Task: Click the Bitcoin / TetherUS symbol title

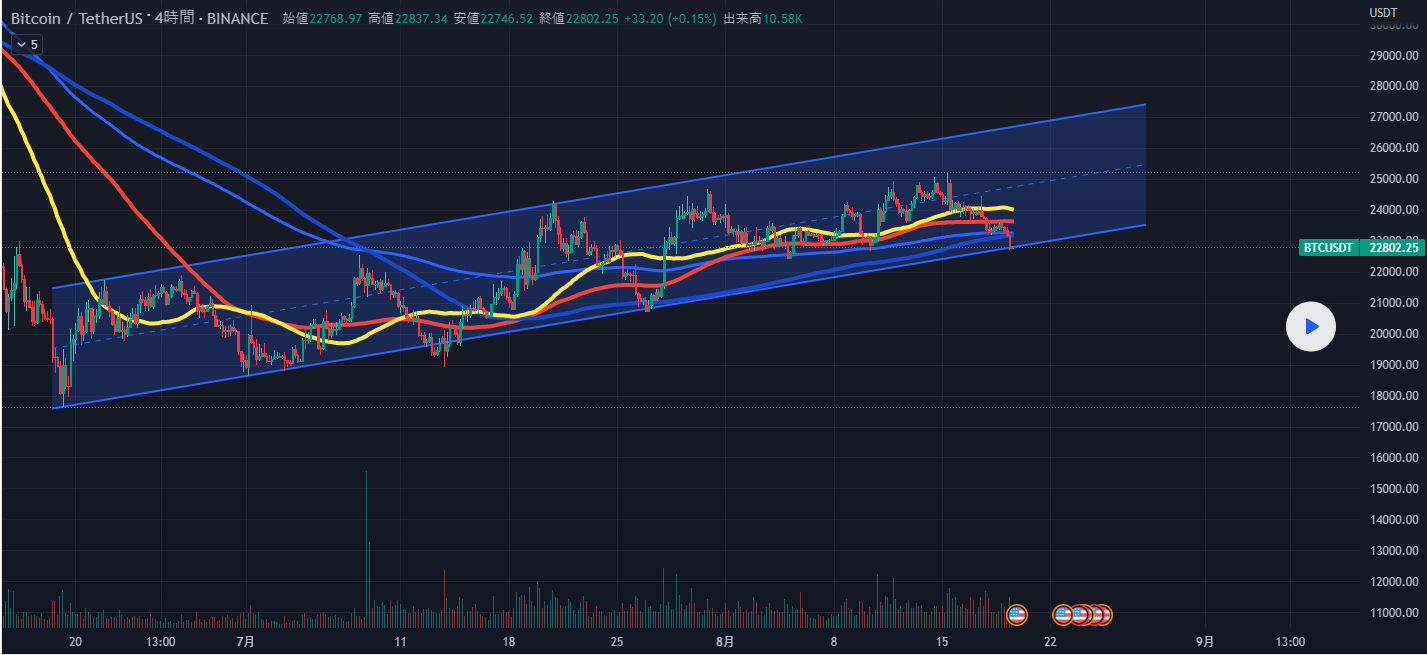Action: [x=76, y=18]
